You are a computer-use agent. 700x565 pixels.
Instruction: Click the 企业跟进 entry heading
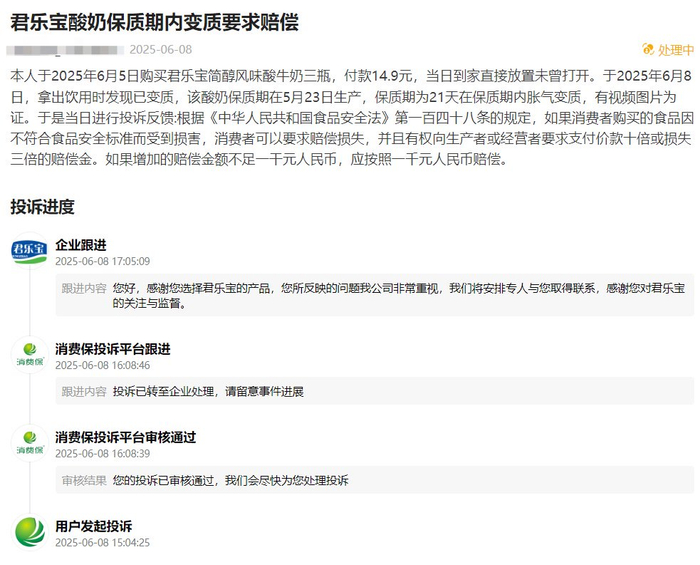click(81, 245)
